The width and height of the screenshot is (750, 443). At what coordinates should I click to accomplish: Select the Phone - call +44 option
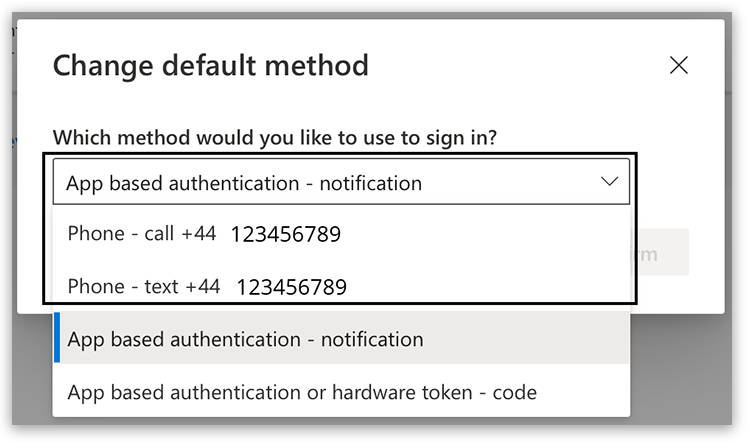click(x=205, y=235)
